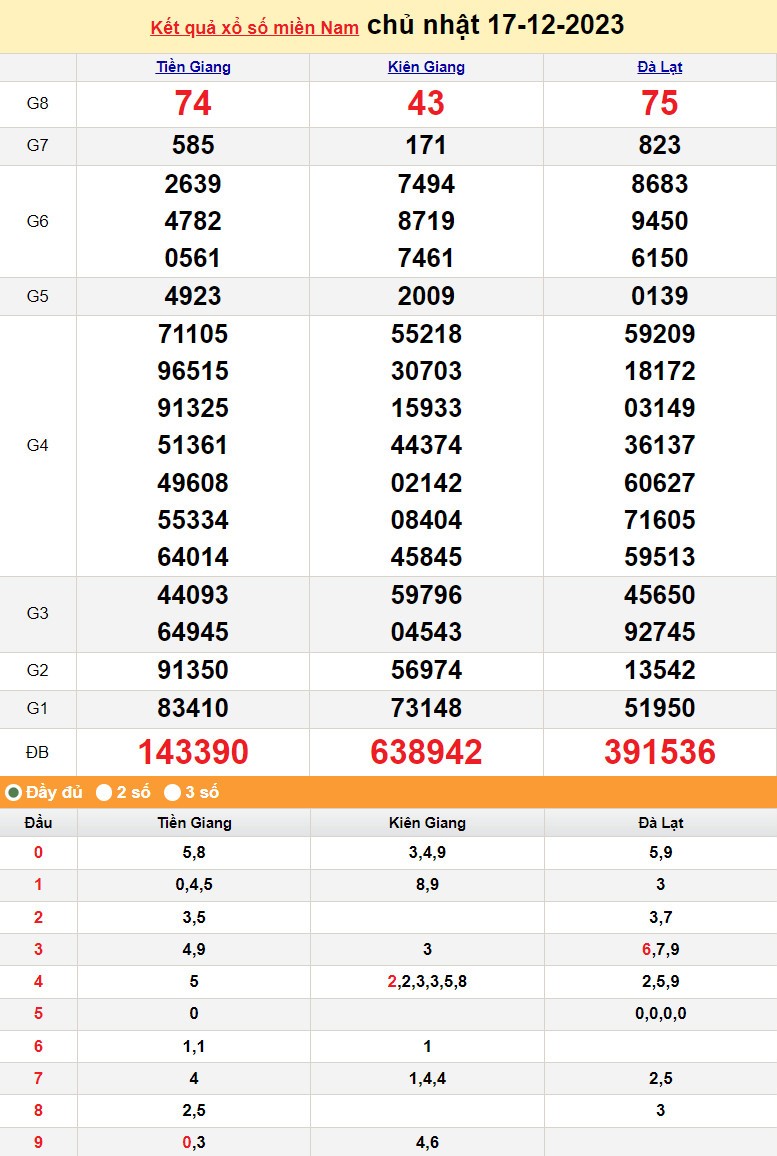Click Đà Lạt special prize 391536
Screen dimensions: 777x1156
660,753
